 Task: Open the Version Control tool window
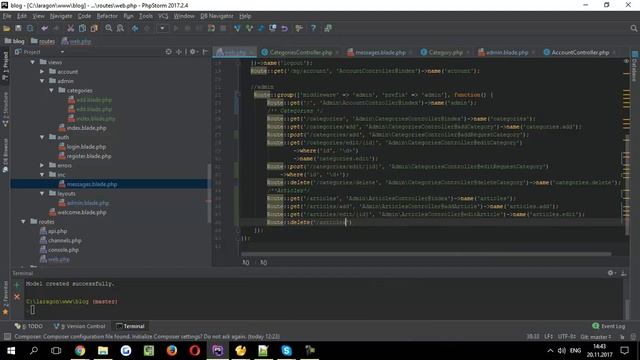click(79, 326)
